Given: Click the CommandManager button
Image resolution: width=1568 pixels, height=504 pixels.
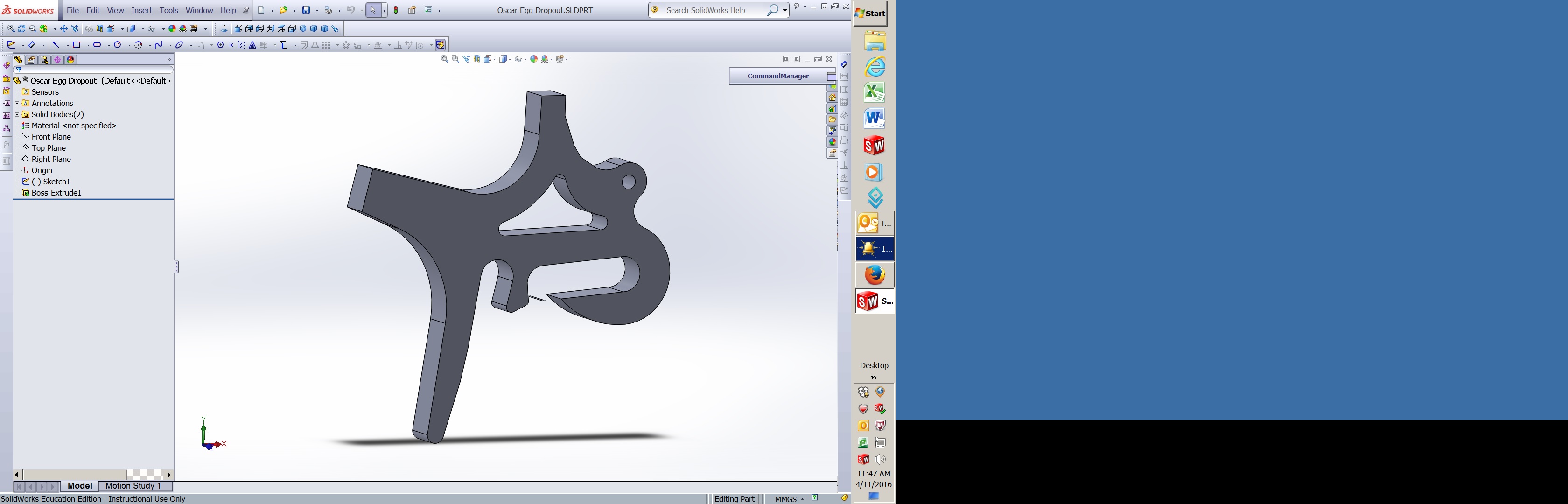Looking at the screenshot, I should [x=777, y=76].
